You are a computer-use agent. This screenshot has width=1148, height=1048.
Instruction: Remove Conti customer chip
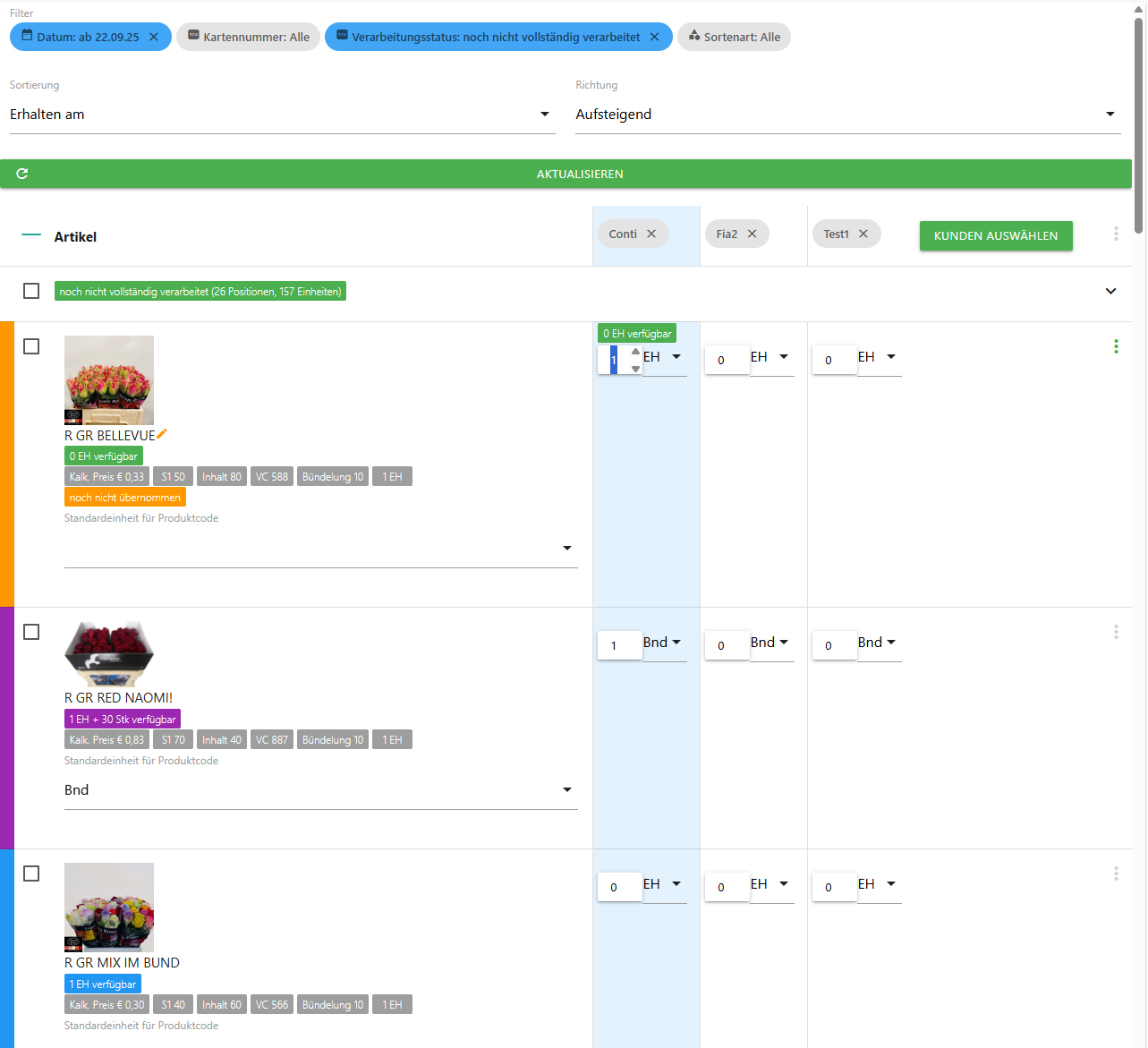(x=651, y=234)
